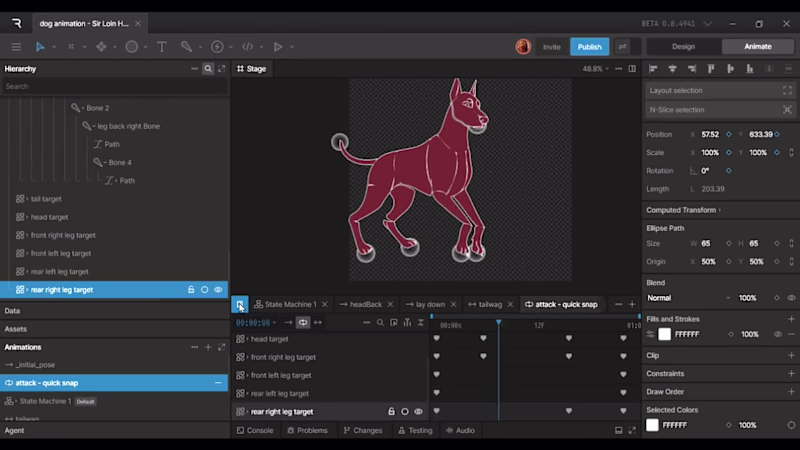Toggle eye on rear right leg target timeline row
Image resolution: width=800 pixels, height=450 pixels.
coord(418,411)
